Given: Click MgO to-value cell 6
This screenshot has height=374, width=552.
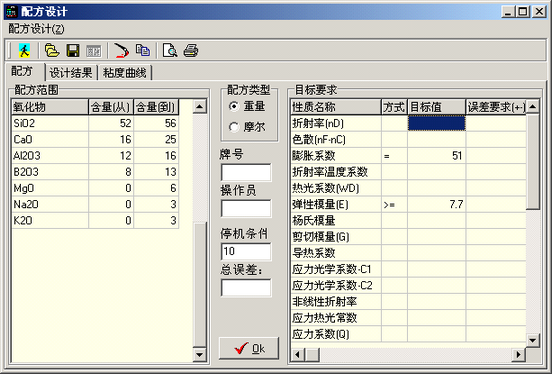Looking at the screenshot, I should tap(156, 188).
